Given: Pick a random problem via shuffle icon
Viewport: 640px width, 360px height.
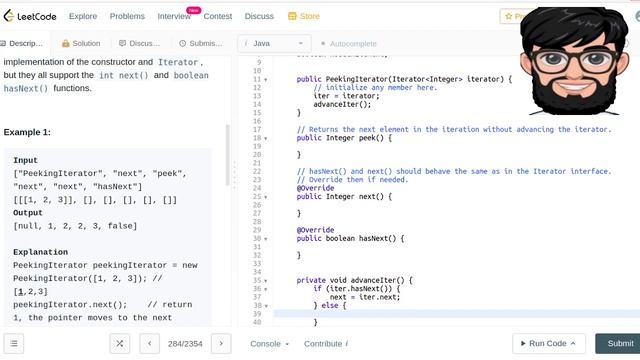Looking at the screenshot, I should click(120, 344).
